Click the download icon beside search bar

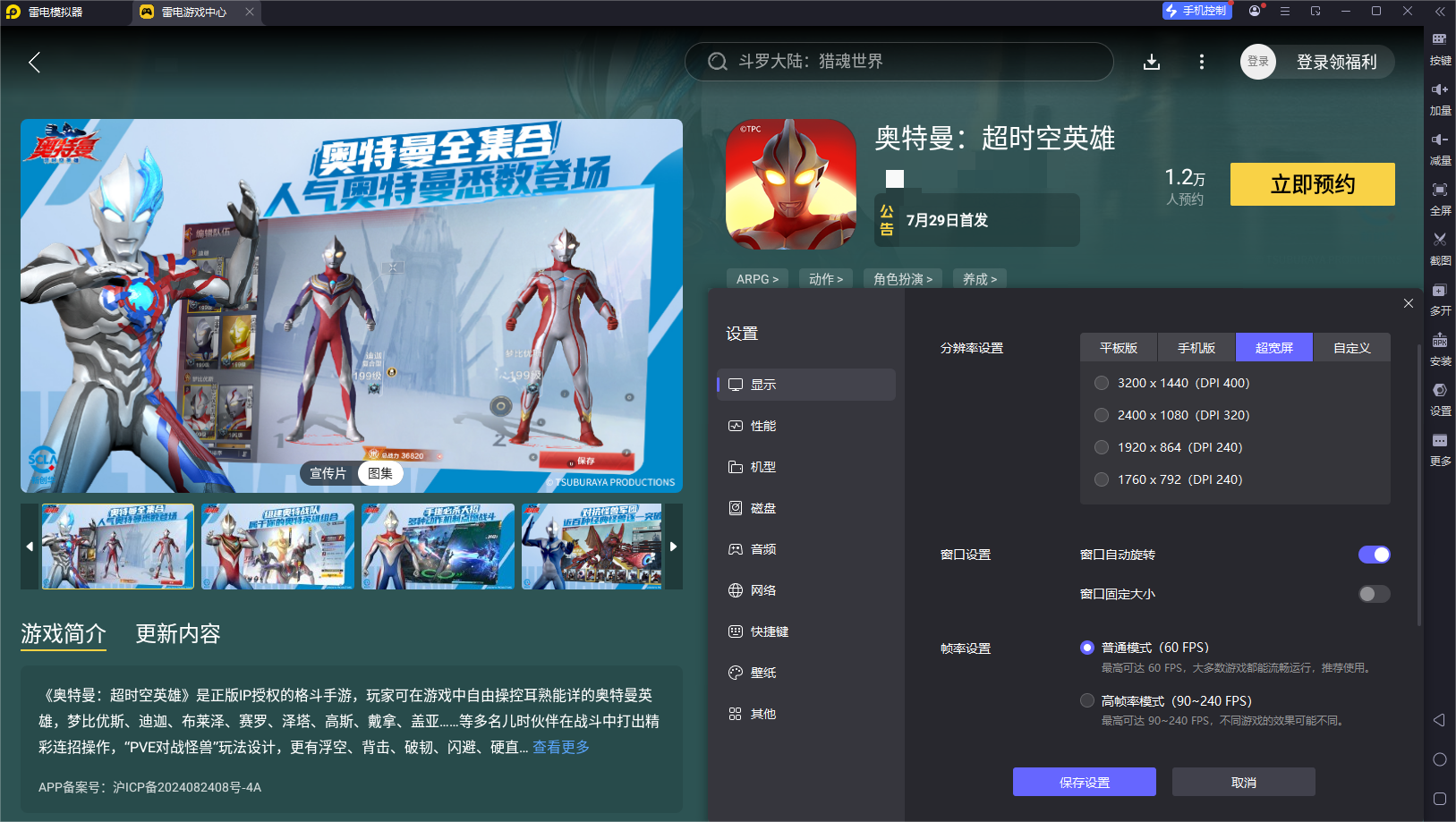pyautogui.click(x=1152, y=62)
